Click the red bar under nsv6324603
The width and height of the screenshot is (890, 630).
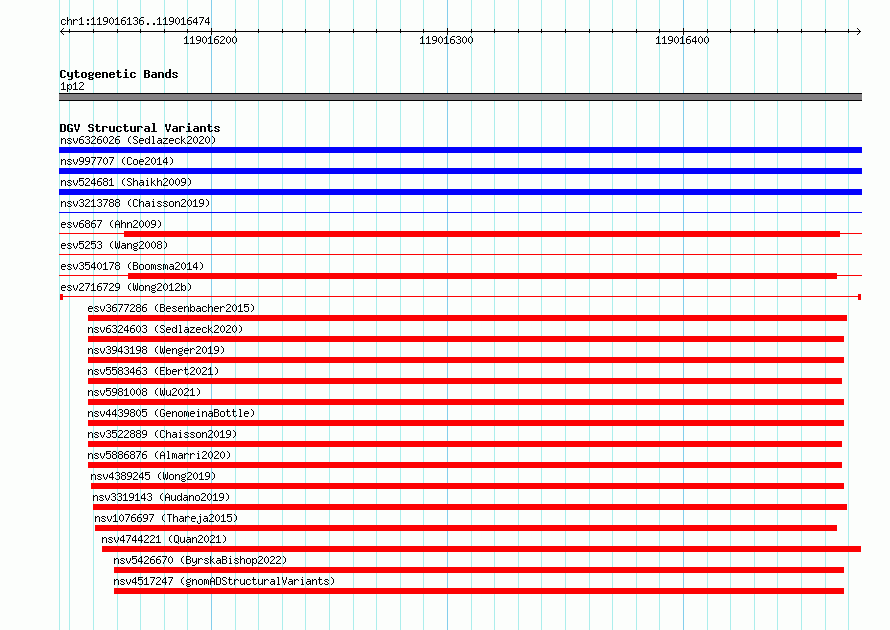[465, 339]
